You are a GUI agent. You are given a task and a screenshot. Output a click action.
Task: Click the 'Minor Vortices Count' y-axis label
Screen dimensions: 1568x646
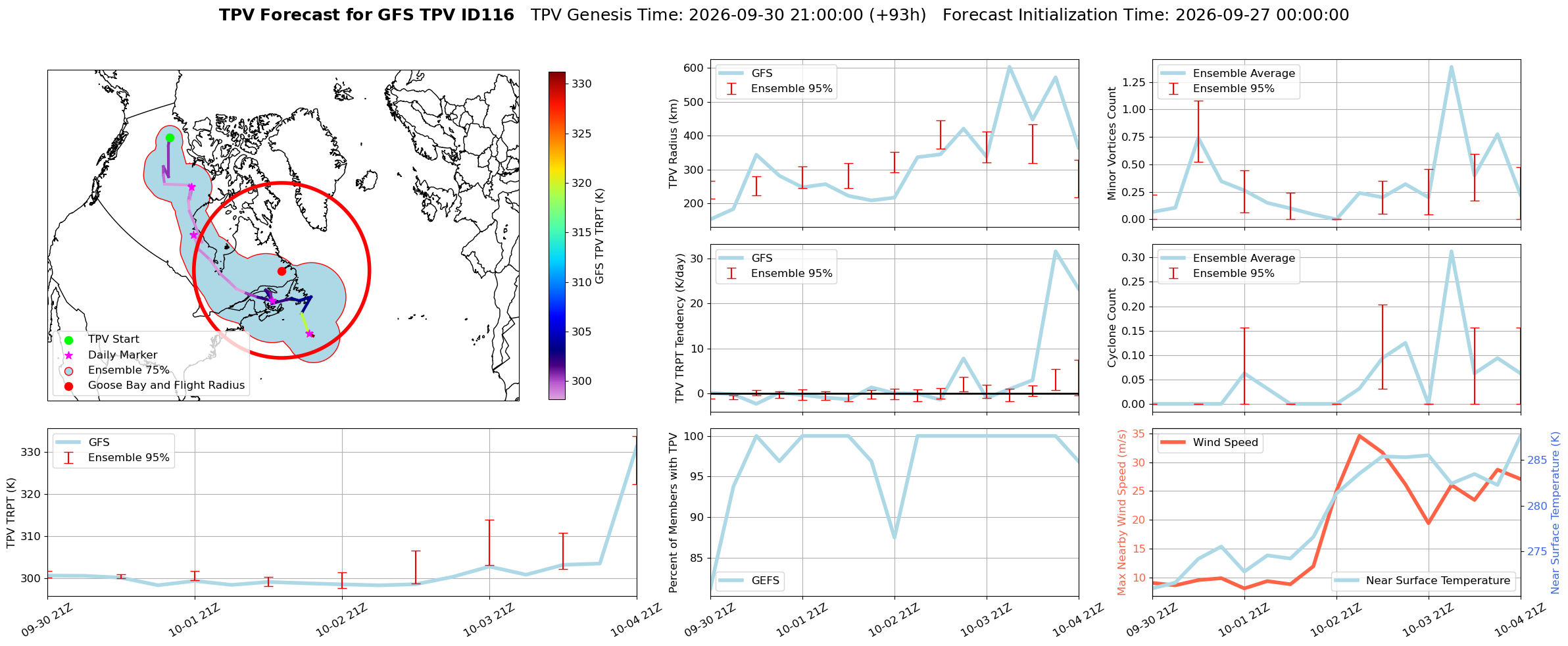pyautogui.click(x=1112, y=143)
